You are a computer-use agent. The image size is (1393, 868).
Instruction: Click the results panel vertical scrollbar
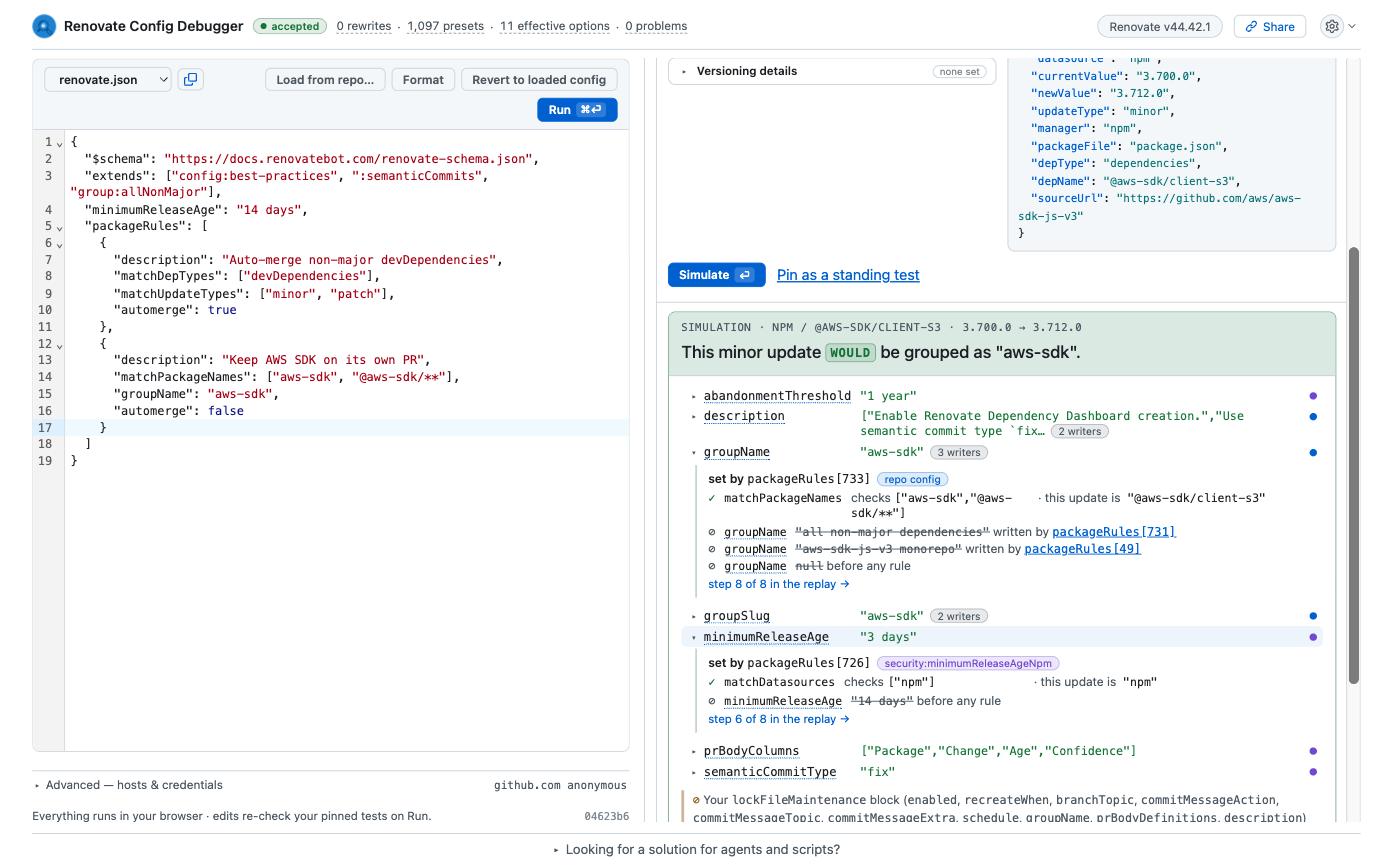1353,465
